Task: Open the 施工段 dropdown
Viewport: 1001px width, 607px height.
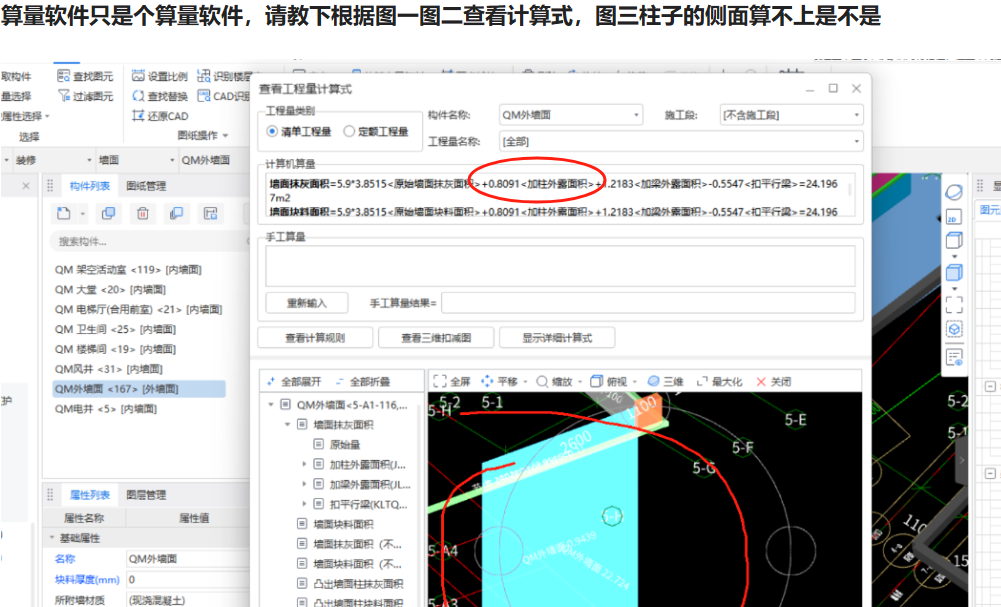Action: pyautogui.click(x=792, y=115)
